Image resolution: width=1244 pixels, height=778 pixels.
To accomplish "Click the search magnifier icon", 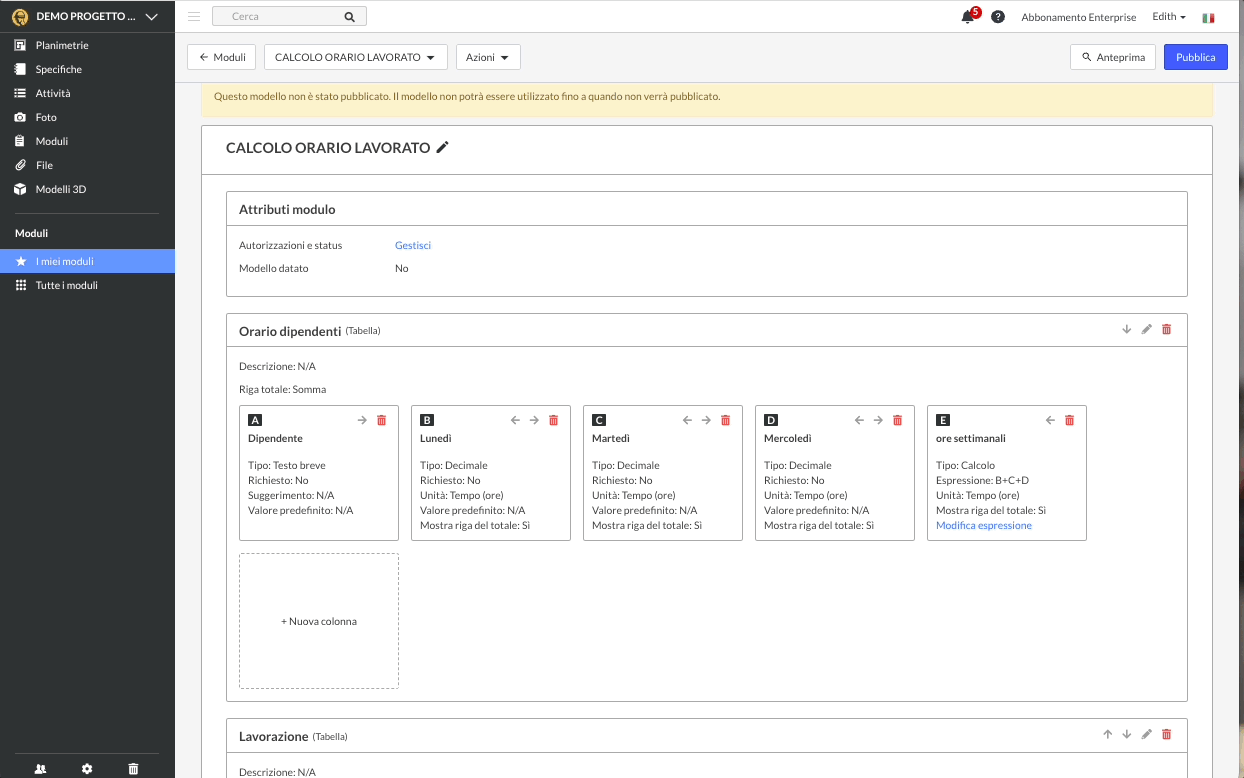I will coord(349,17).
